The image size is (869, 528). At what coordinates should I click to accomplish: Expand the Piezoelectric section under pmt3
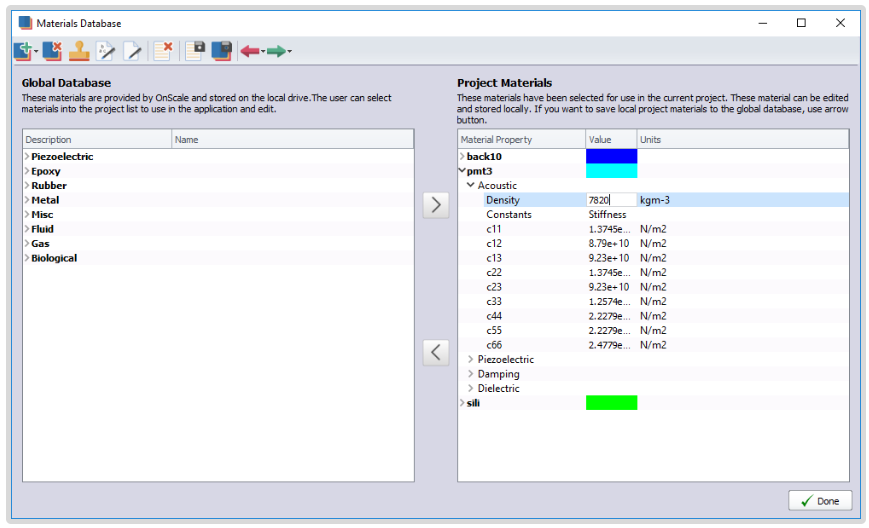coord(471,359)
